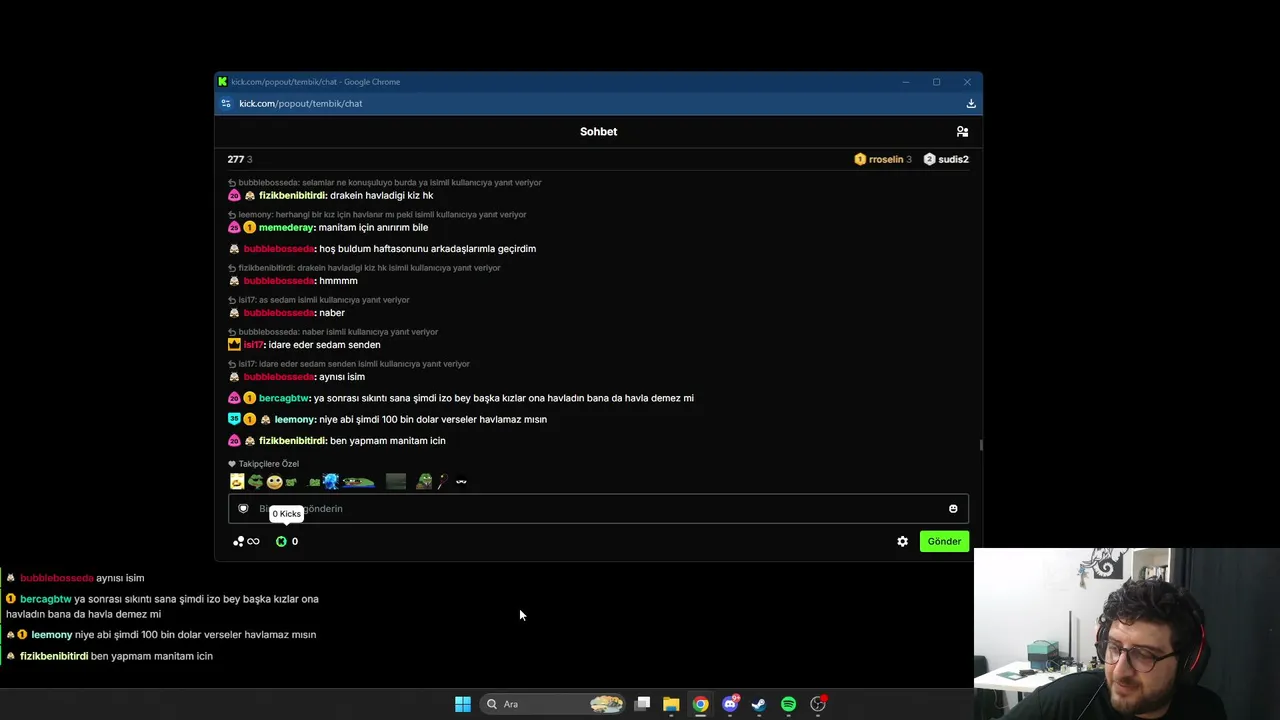The height and width of the screenshot is (720, 1280).
Task: Click reply line 'as sedam isimli kullanıcıya'
Action: (x=323, y=300)
